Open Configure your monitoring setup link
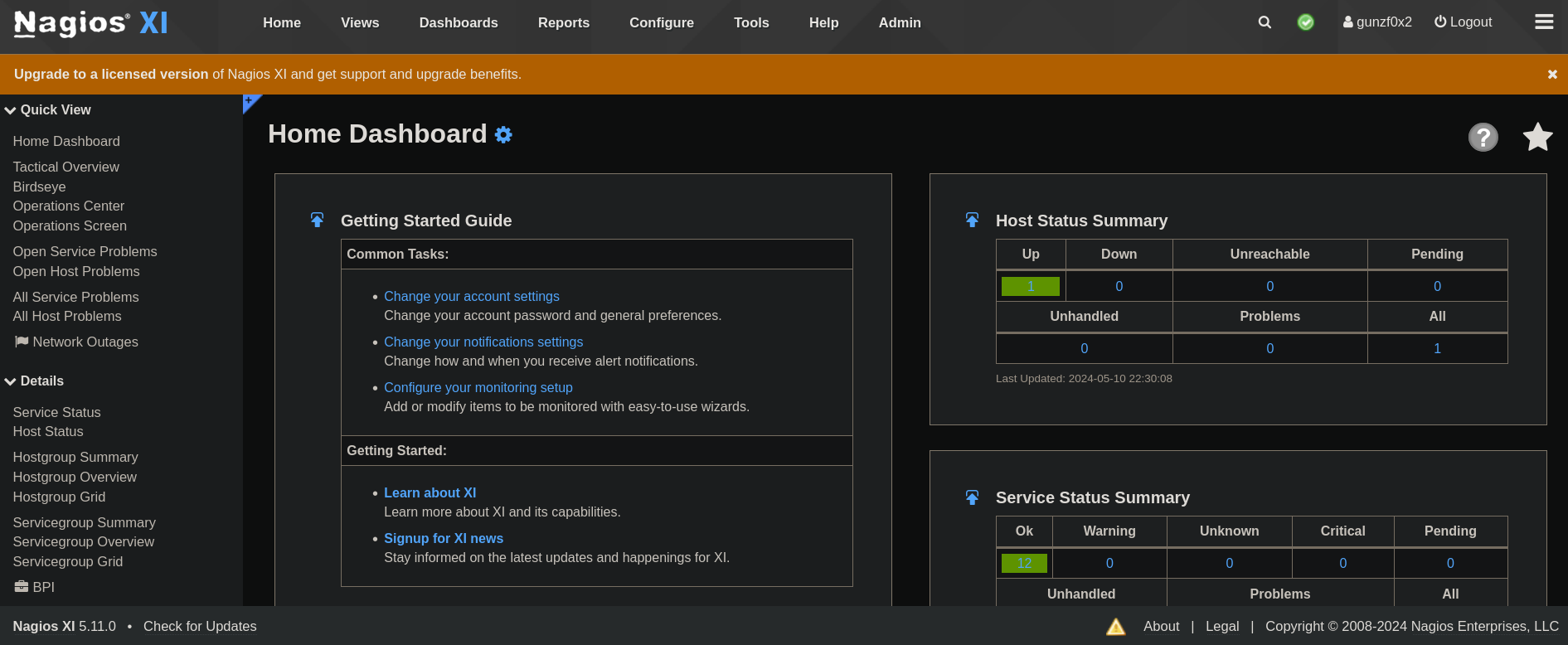 click(478, 387)
